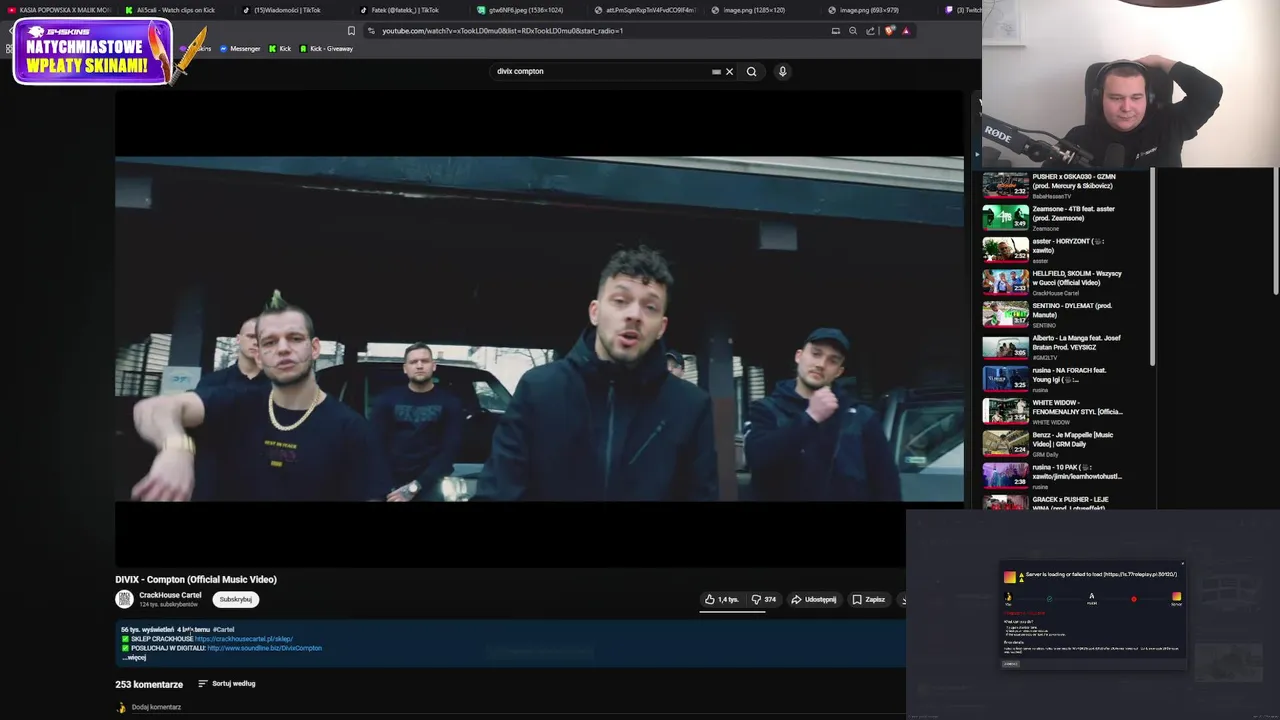The width and height of the screenshot is (1280, 720).
Task: Subscribe using the Subskrybuj button
Action: pos(236,599)
